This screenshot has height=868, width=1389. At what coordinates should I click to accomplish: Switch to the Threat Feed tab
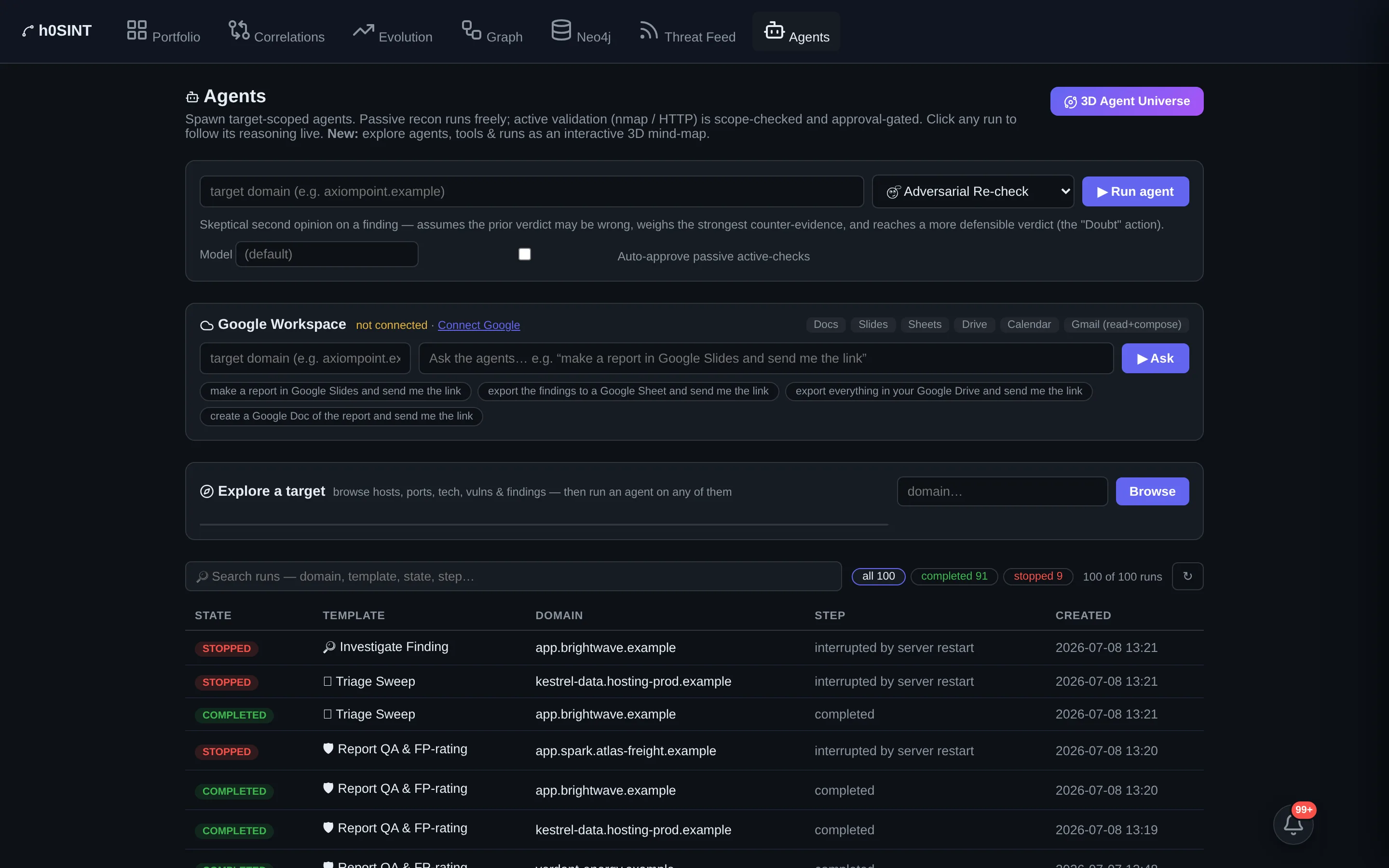point(688,31)
